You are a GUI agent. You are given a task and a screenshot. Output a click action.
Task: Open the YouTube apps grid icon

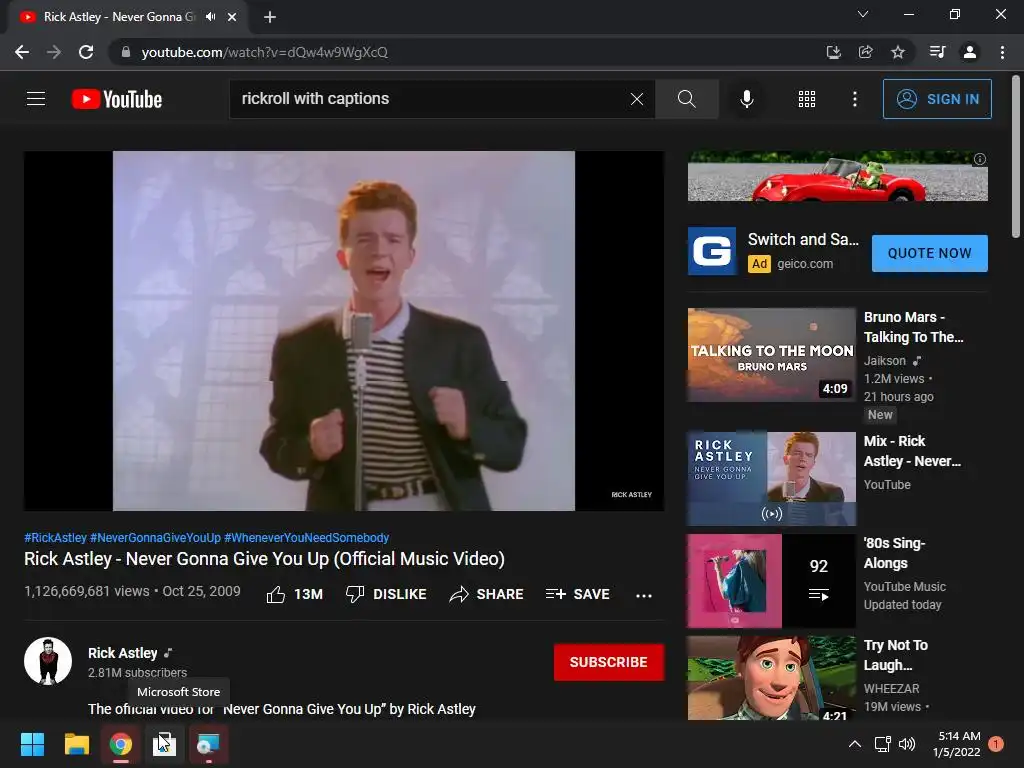coord(807,99)
